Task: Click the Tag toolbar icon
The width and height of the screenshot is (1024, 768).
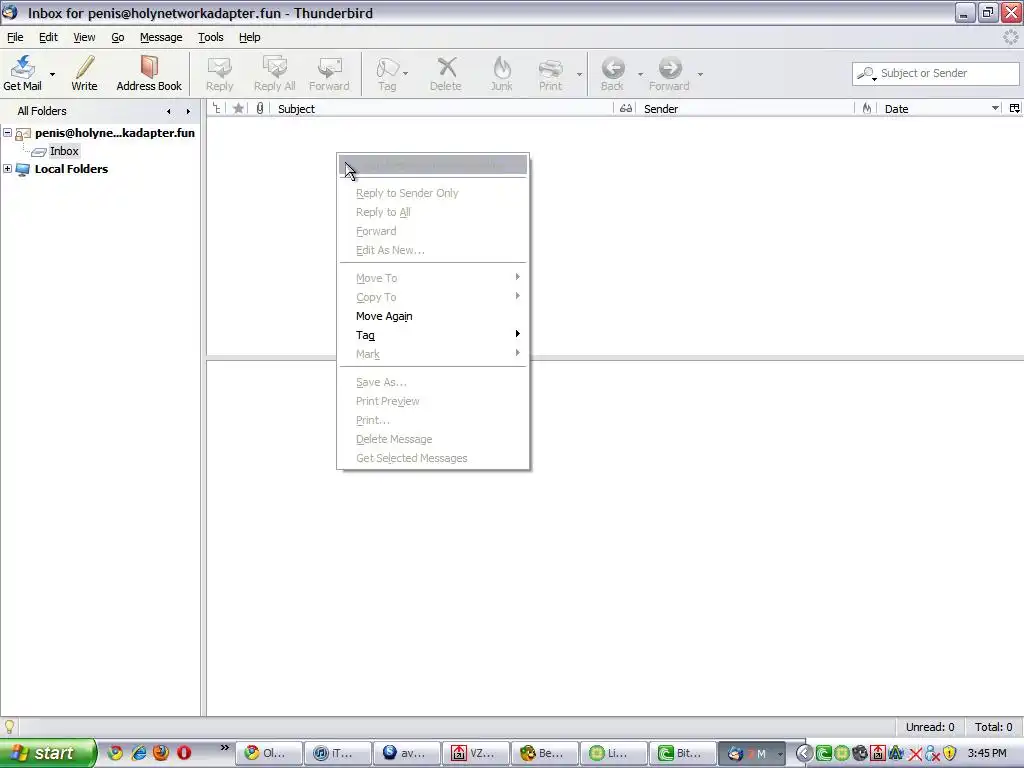Action: (387, 72)
